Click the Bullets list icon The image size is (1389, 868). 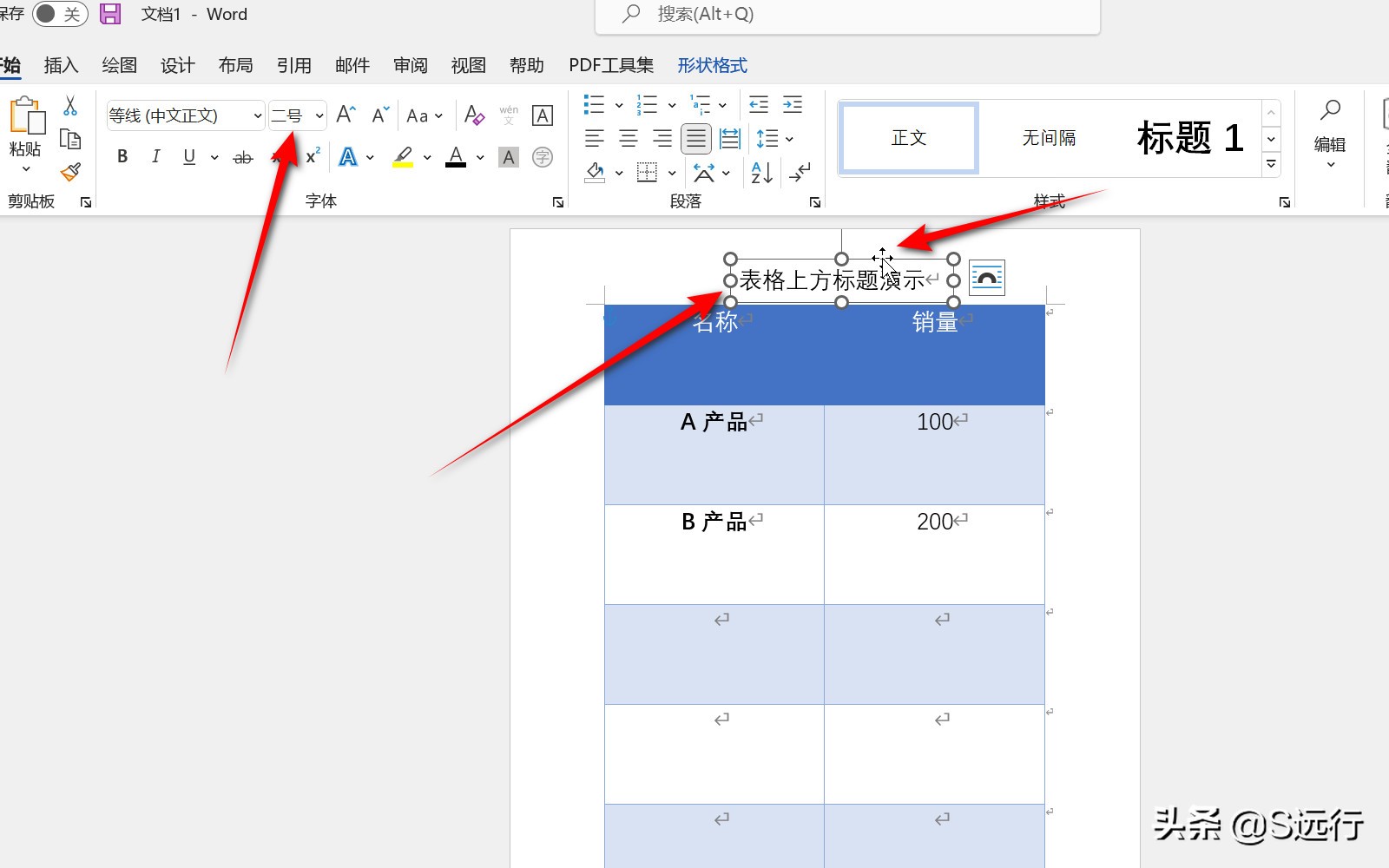pos(594,105)
